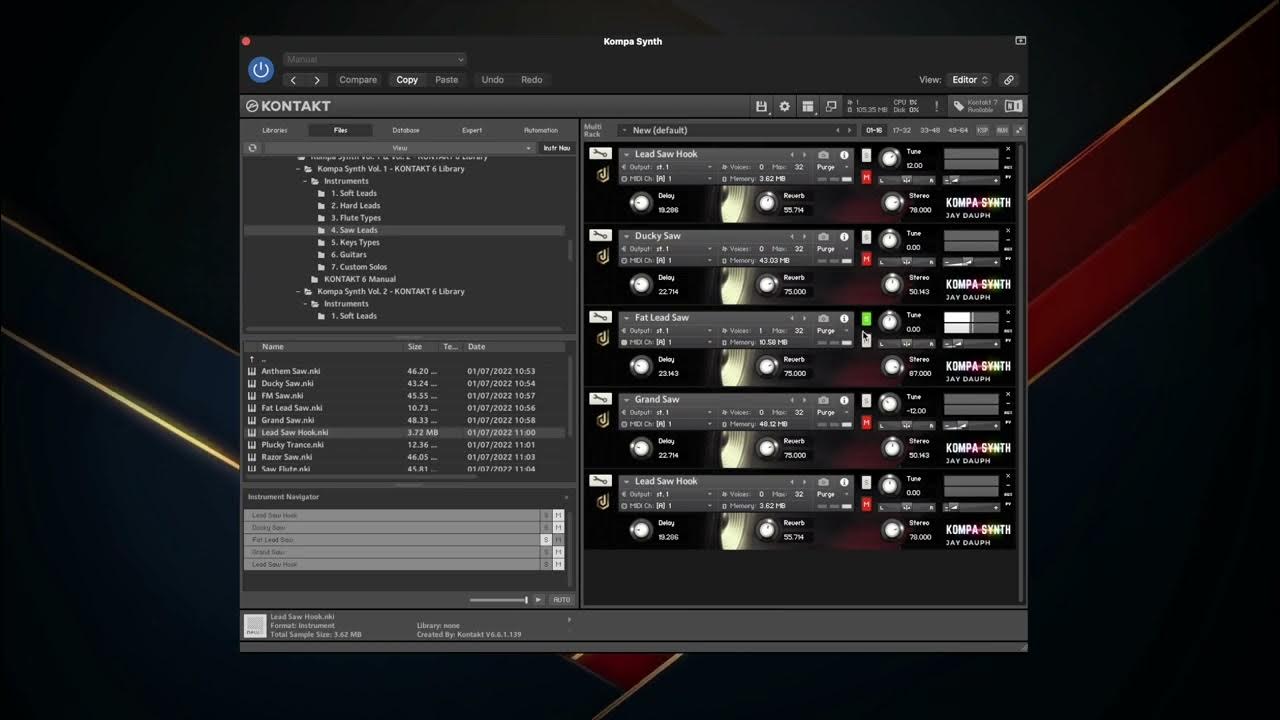Refresh the file browser
1280x720 pixels.
pos(252,148)
